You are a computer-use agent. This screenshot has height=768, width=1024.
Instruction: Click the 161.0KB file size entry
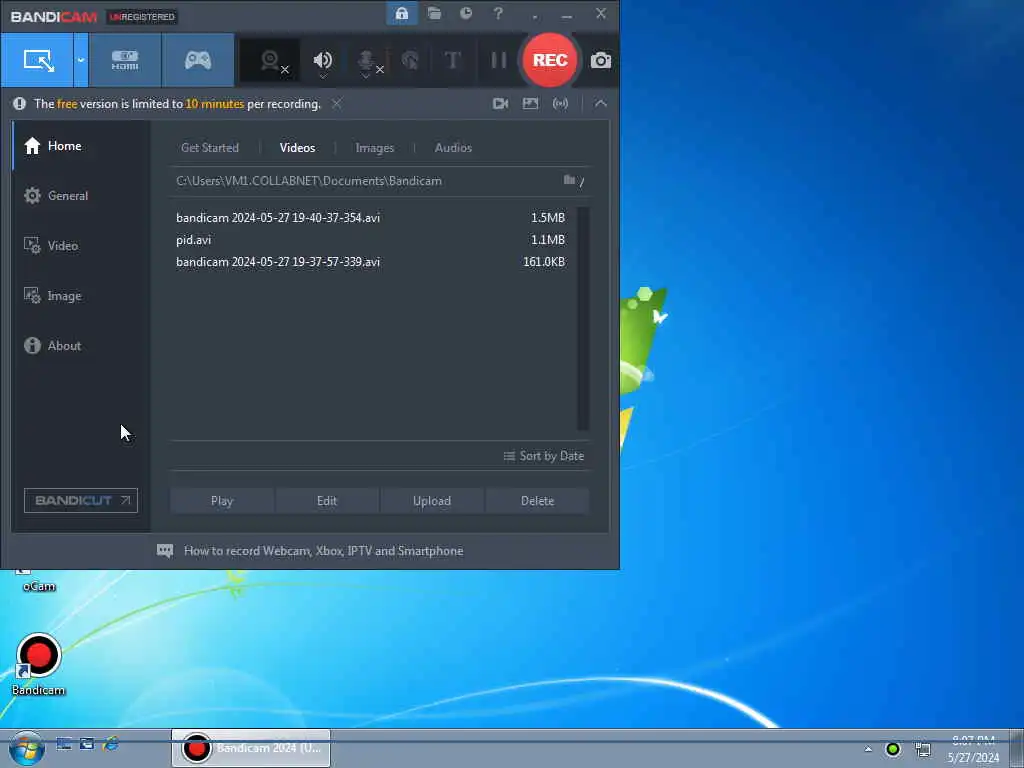pyautogui.click(x=544, y=262)
